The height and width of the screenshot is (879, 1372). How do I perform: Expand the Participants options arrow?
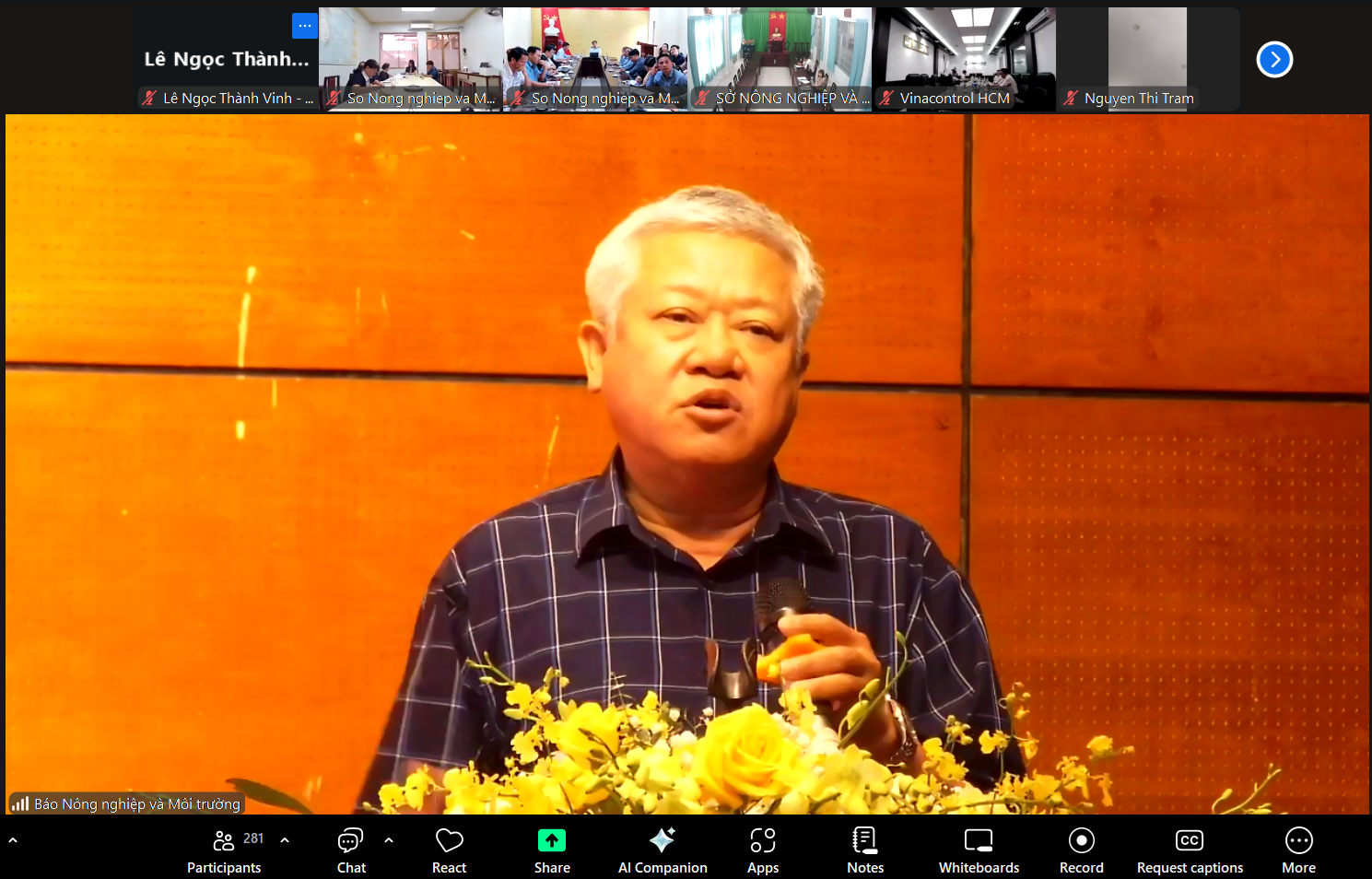tap(285, 839)
